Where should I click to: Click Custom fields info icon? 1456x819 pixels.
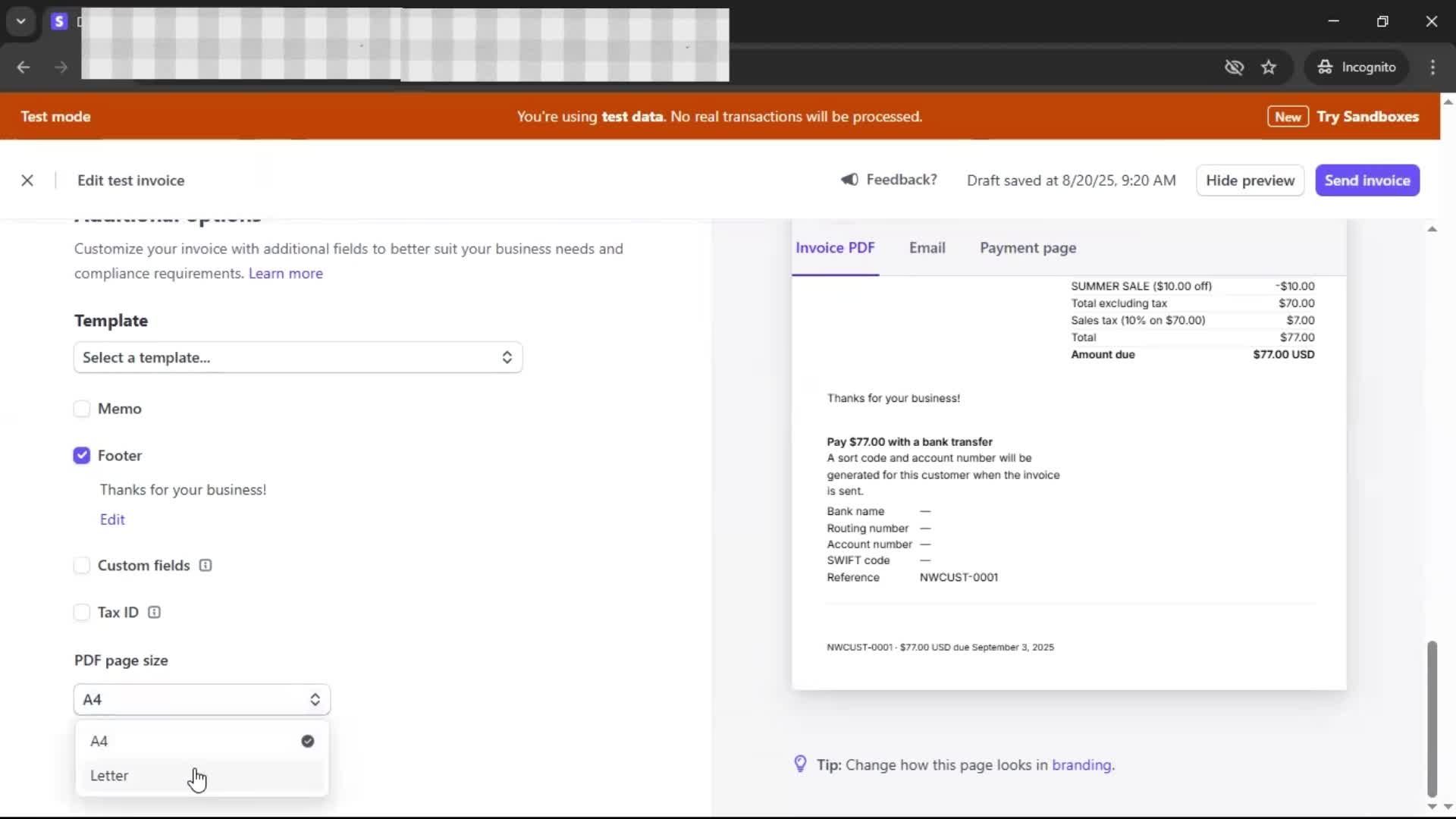coord(206,566)
